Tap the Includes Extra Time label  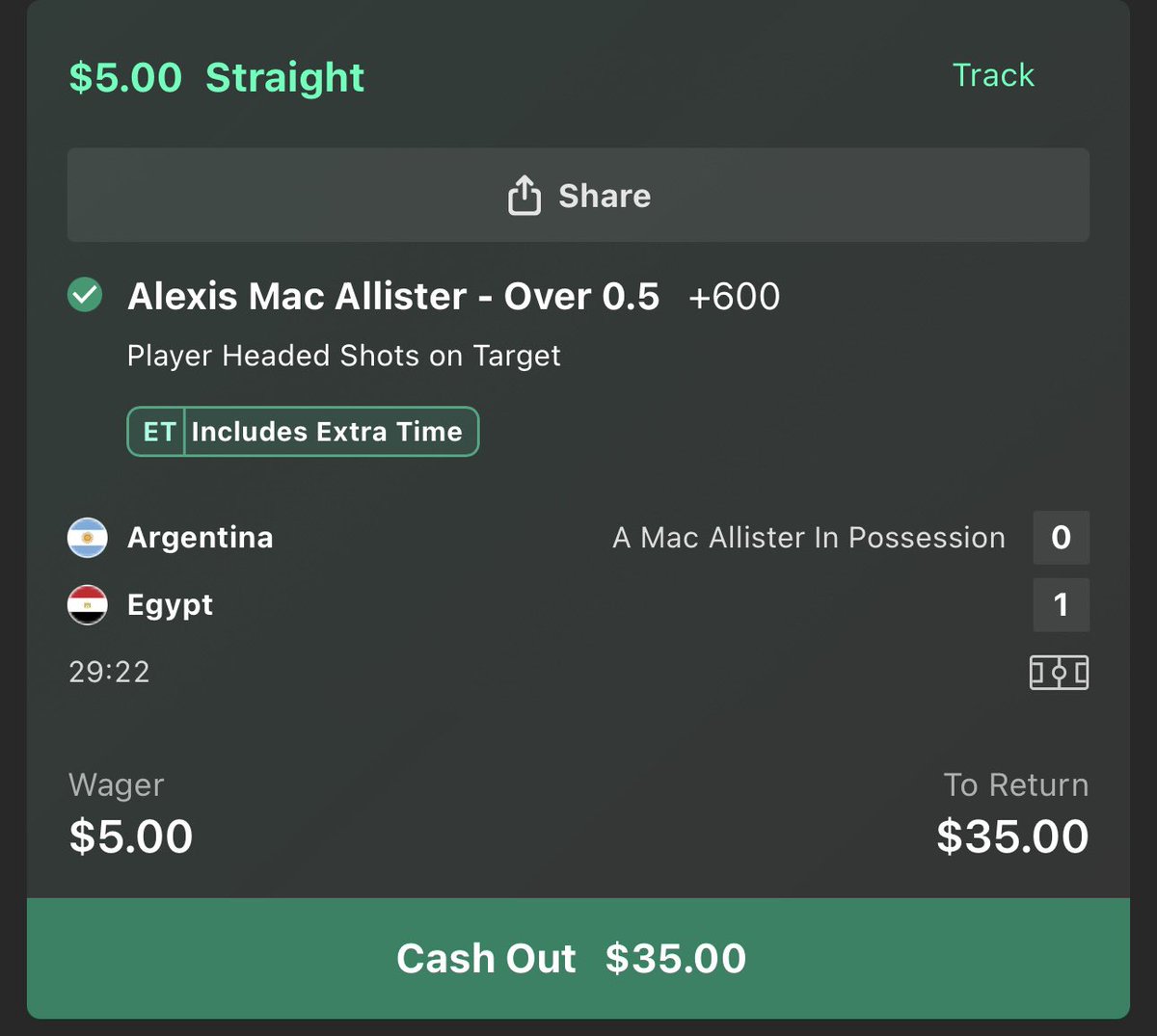(327, 432)
